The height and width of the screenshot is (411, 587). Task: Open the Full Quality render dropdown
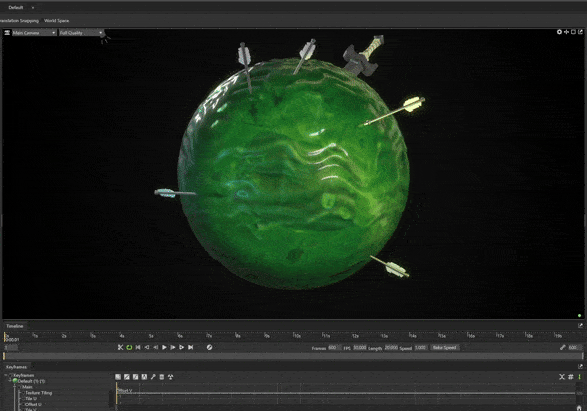point(81,33)
